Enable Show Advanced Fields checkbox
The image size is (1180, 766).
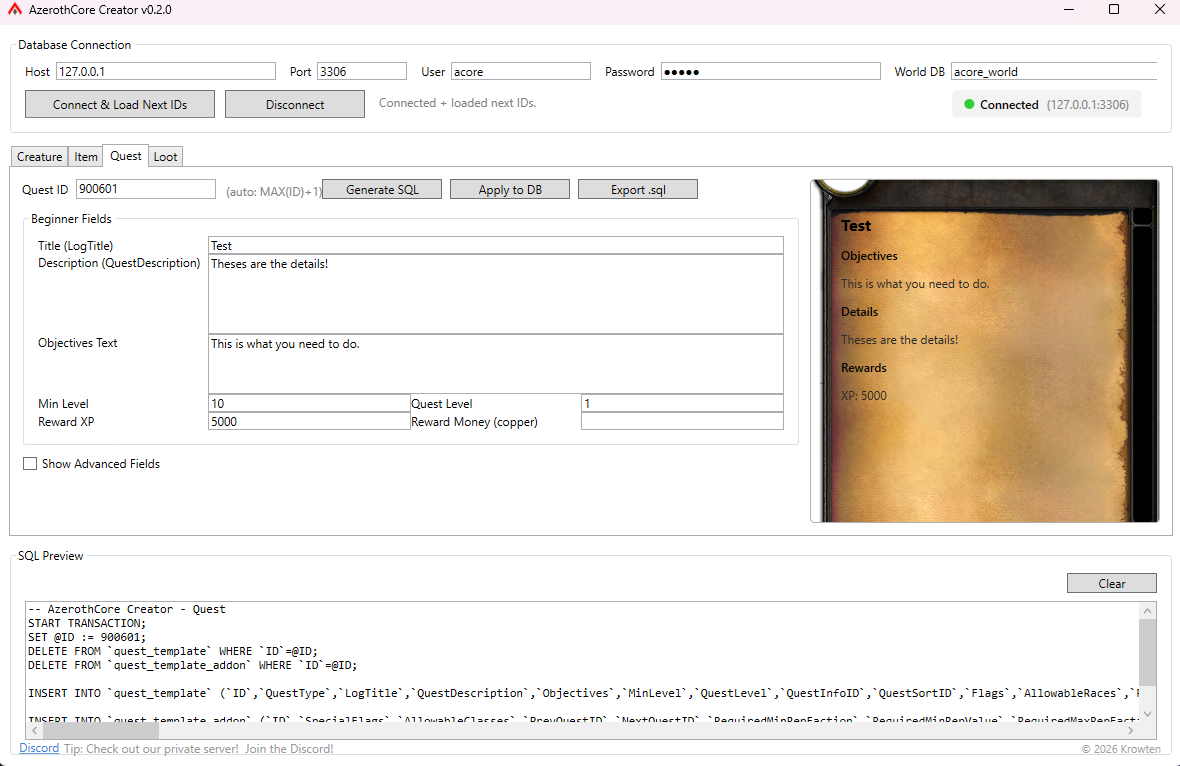[30, 464]
